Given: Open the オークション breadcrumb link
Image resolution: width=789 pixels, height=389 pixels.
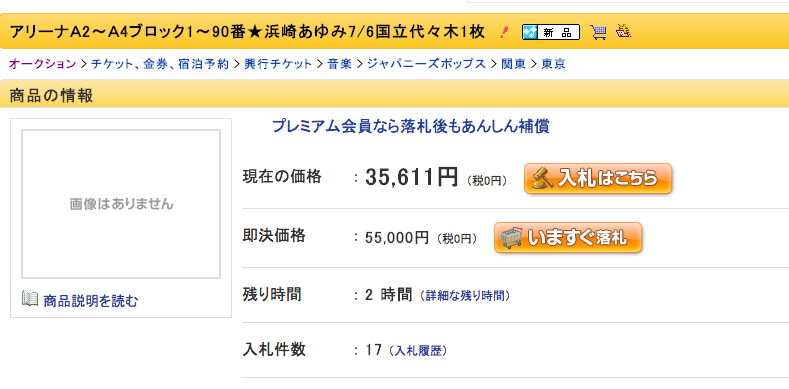Looking at the screenshot, I should 43,64.
